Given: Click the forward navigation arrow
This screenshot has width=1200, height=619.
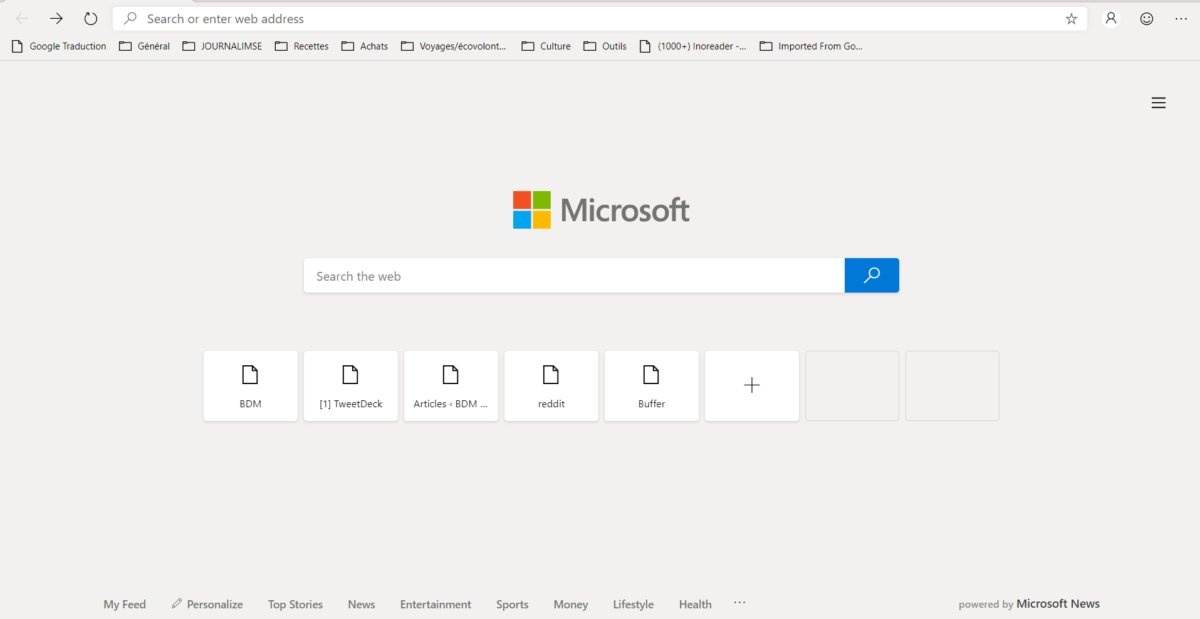Looking at the screenshot, I should coord(56,18).
